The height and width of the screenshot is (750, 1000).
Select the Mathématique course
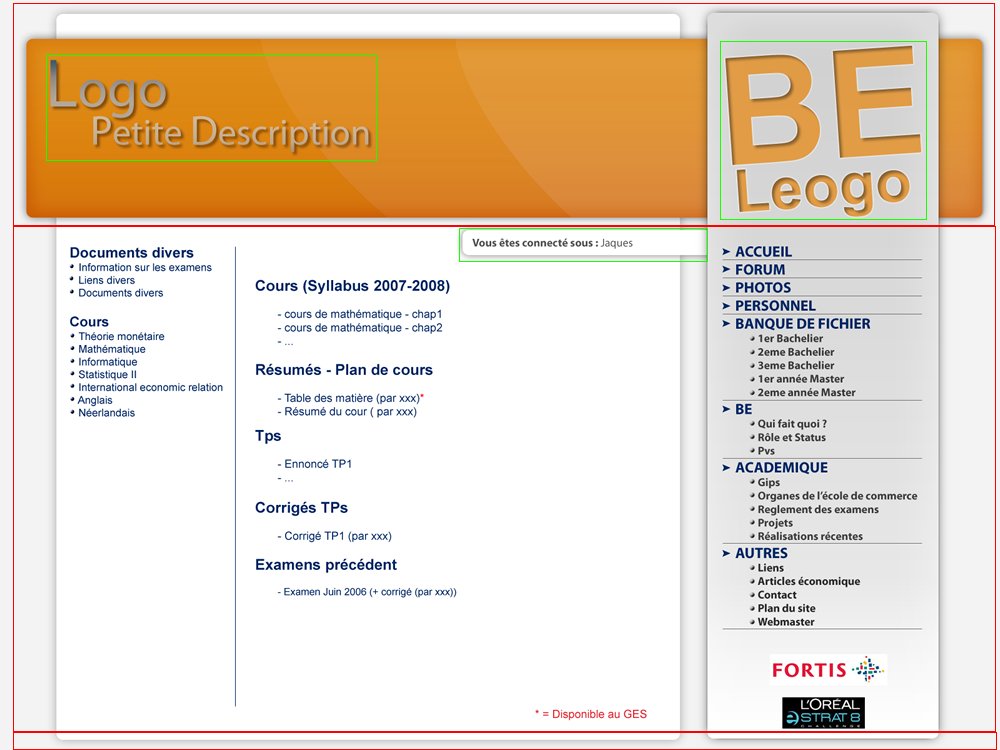(112, 349)
